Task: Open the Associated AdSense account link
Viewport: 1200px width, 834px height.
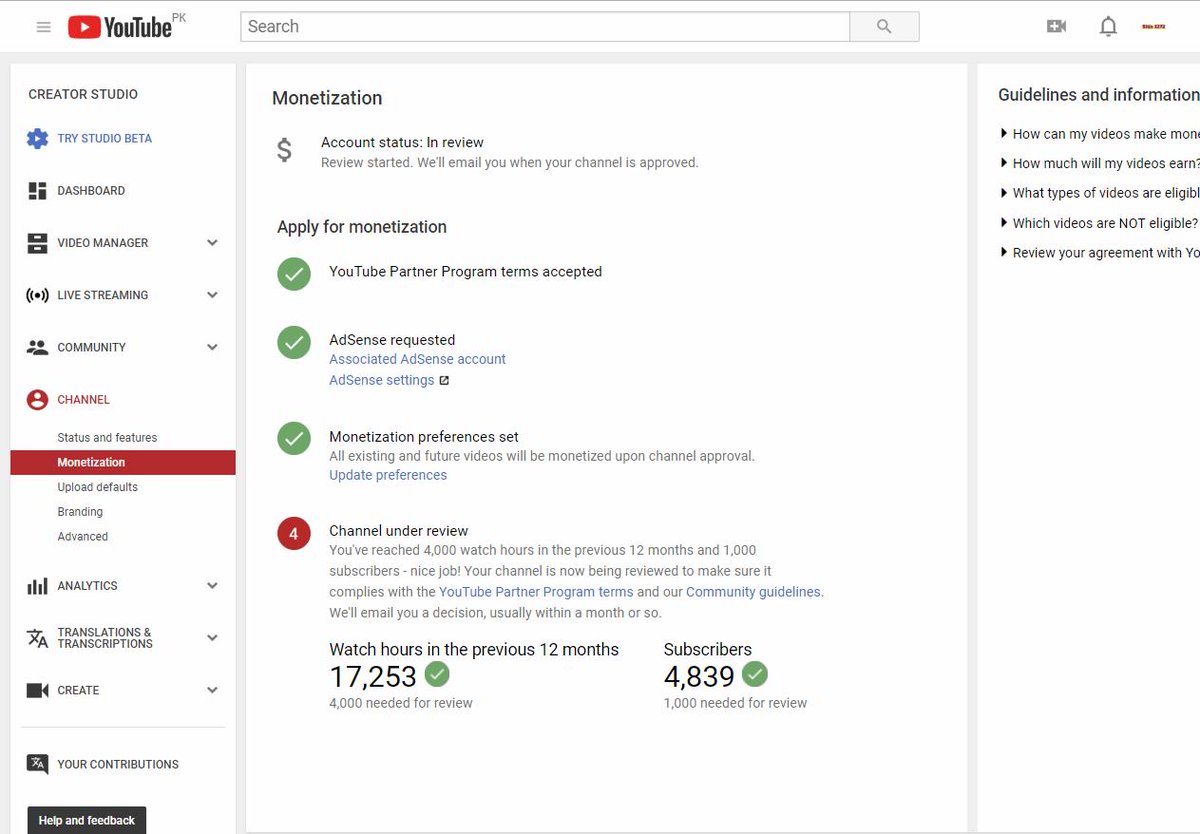Action: tap(417, 359)
